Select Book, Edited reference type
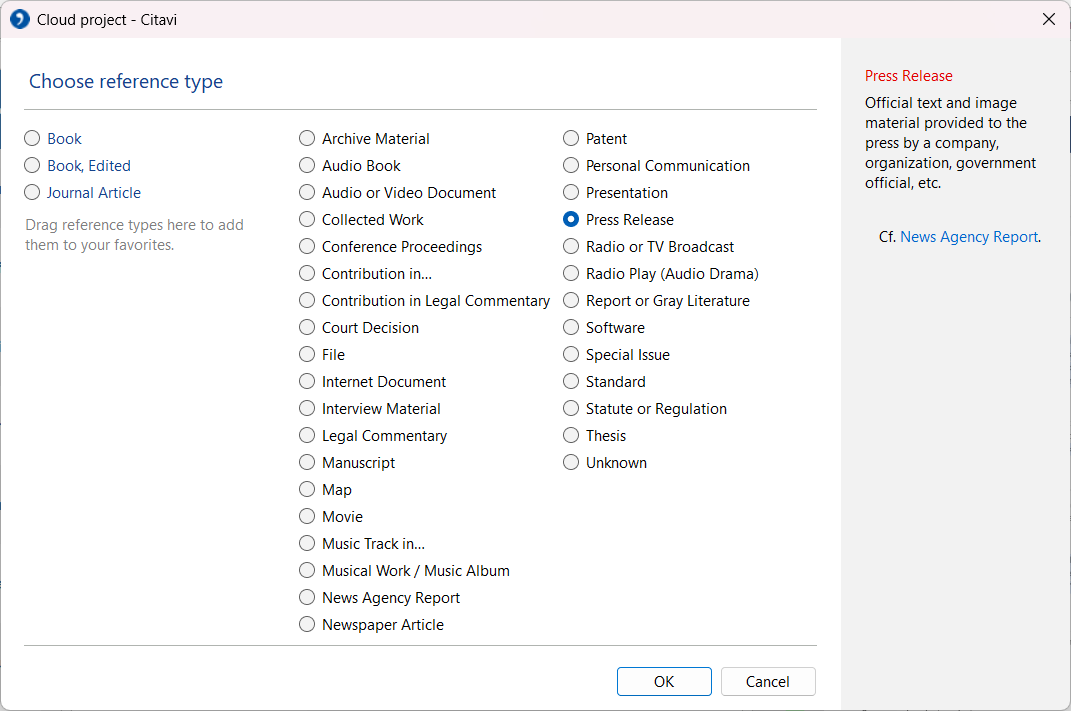This screenshot has height=711, width=1071. [x=33, y=166]
